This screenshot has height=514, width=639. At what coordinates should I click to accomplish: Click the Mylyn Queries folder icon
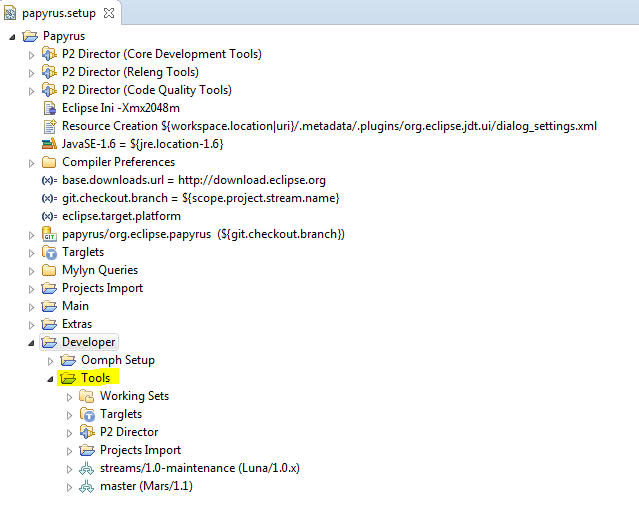[x=49, y=270]
